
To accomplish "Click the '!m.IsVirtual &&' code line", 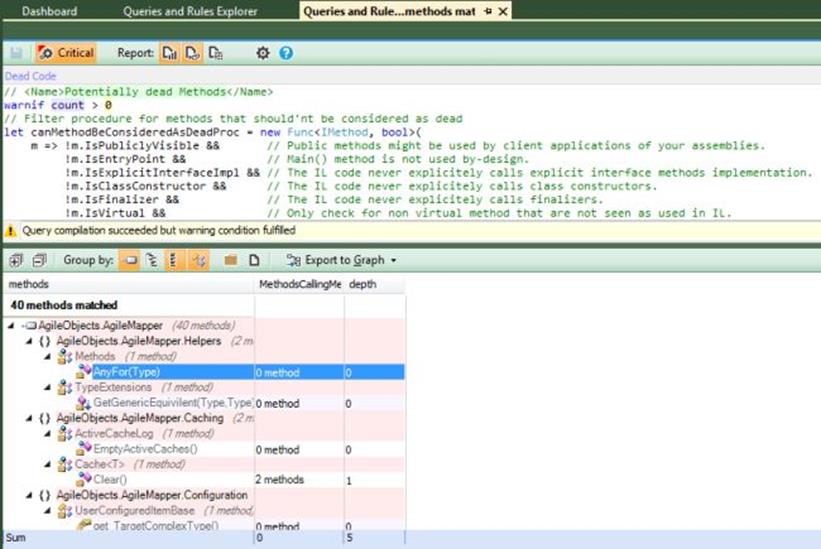I will pyautogui.click(x=115, y=213).
